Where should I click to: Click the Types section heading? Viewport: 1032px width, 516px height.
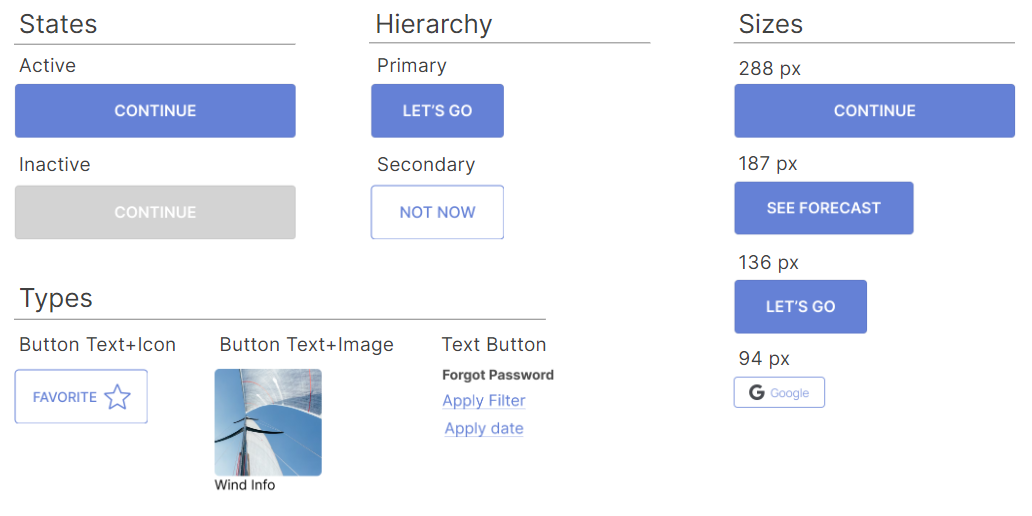coord(56,298)
